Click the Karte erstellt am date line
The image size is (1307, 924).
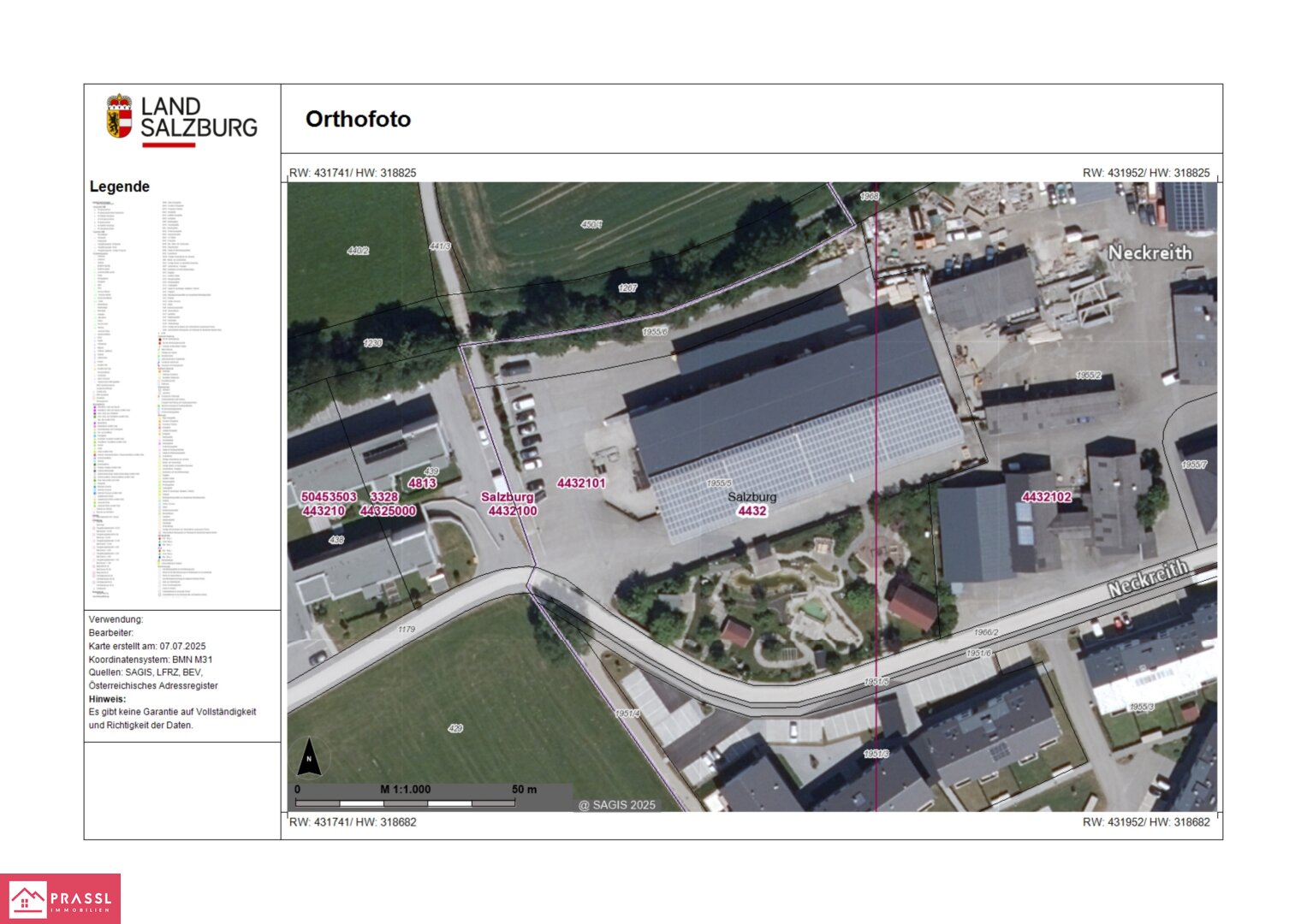(x=147, y=646)
